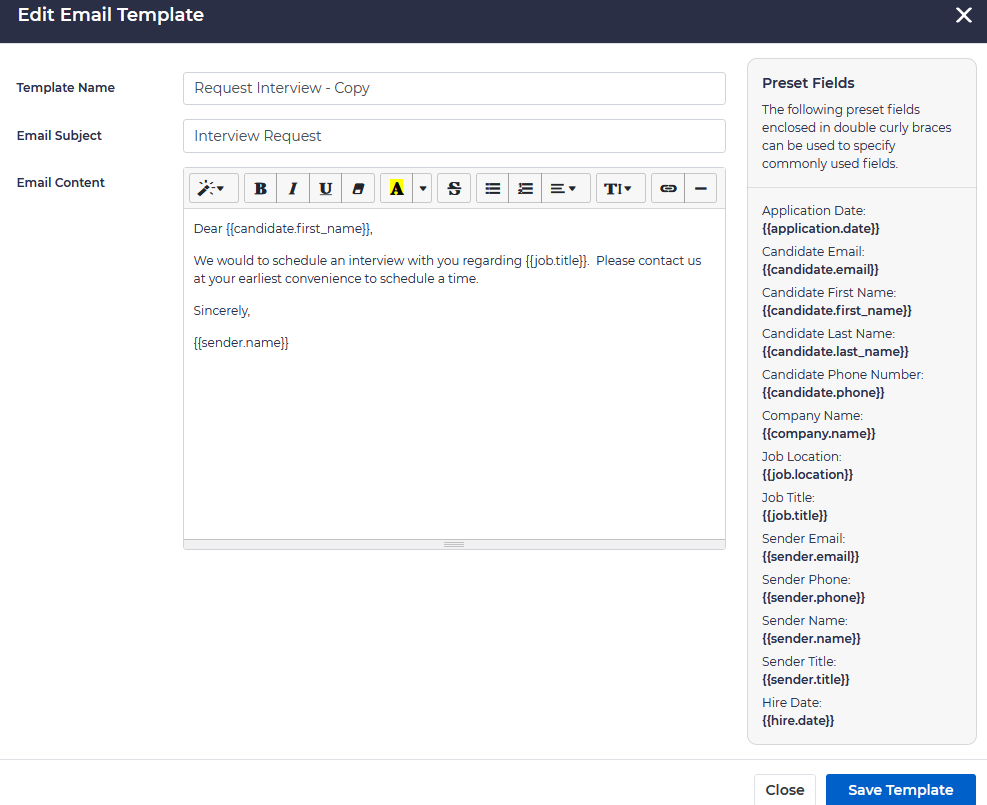Image resolution: width=987 pixels, height=805 pixels.
Task: Click the Email Subject field
Action: pos(454,136)
